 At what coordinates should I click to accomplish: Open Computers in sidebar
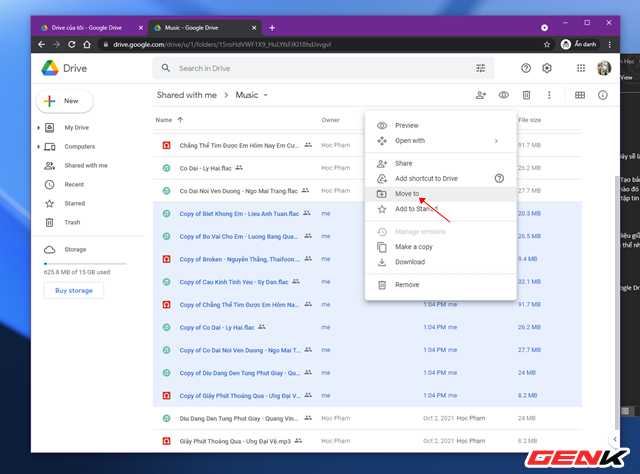tap(80, 147)
